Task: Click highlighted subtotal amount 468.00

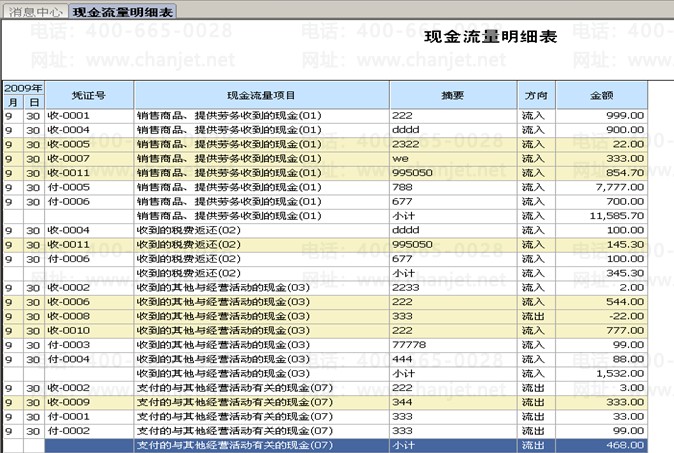Action: coord(601,446)
